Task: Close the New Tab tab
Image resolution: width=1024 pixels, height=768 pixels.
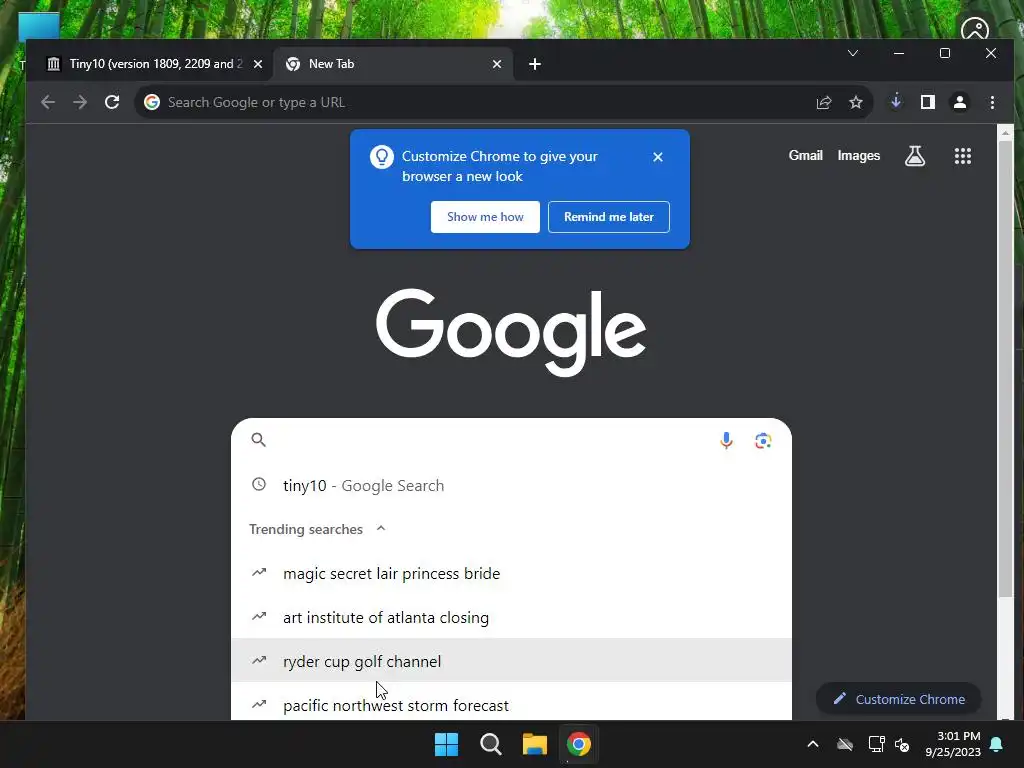Action: pyautogui.click(x=497, y=64)
